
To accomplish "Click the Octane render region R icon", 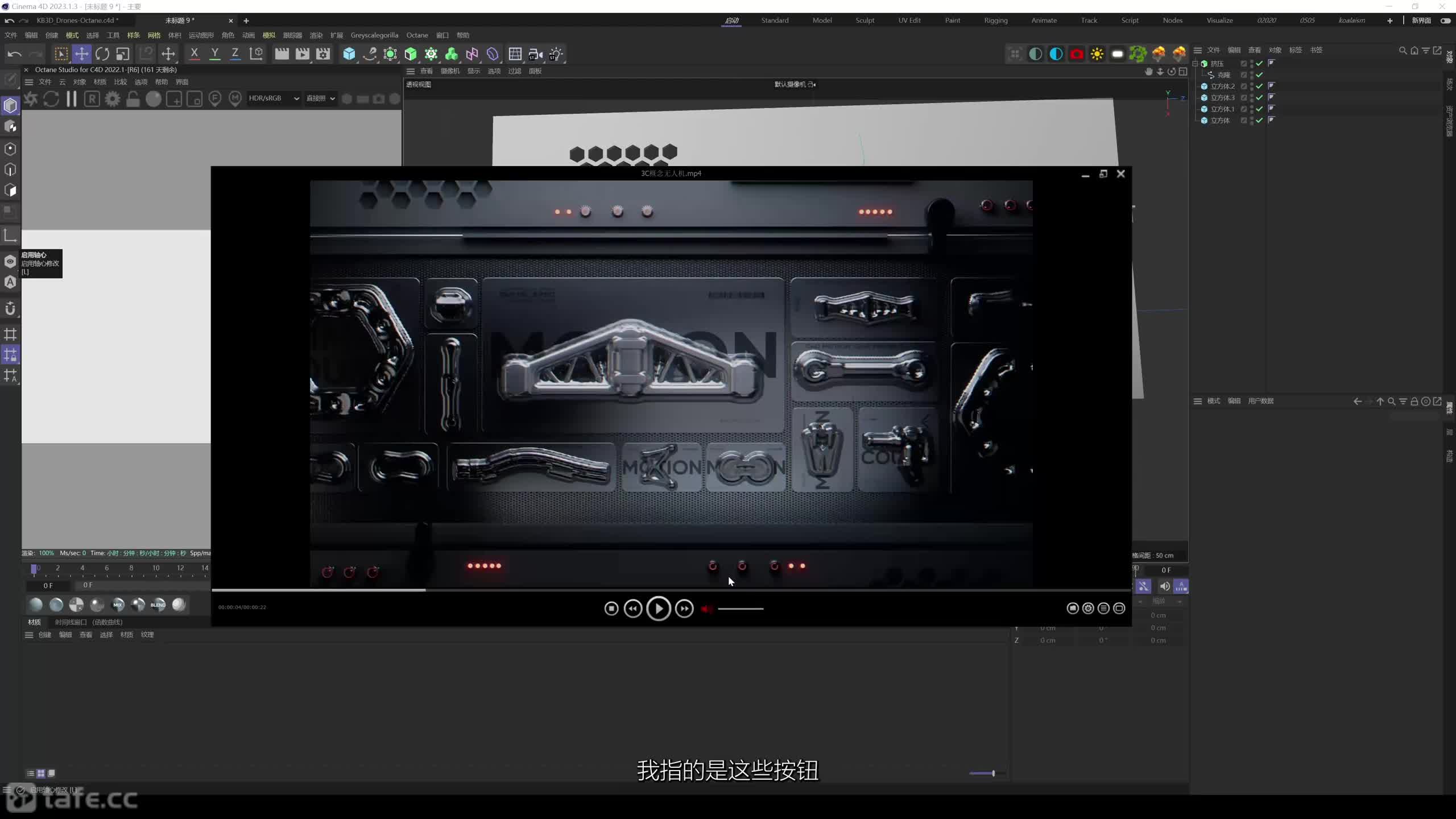I will [92, 99].
